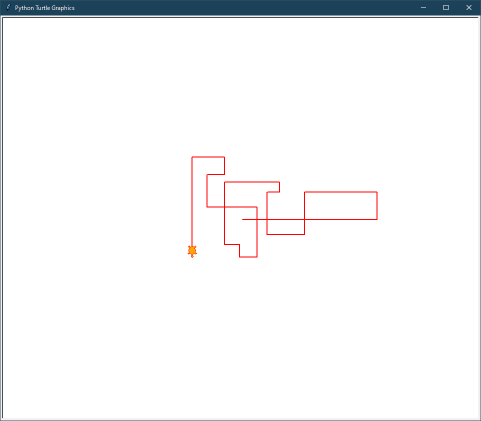Click the topmost horizontal red segment above the turtle

click(208, 157)
